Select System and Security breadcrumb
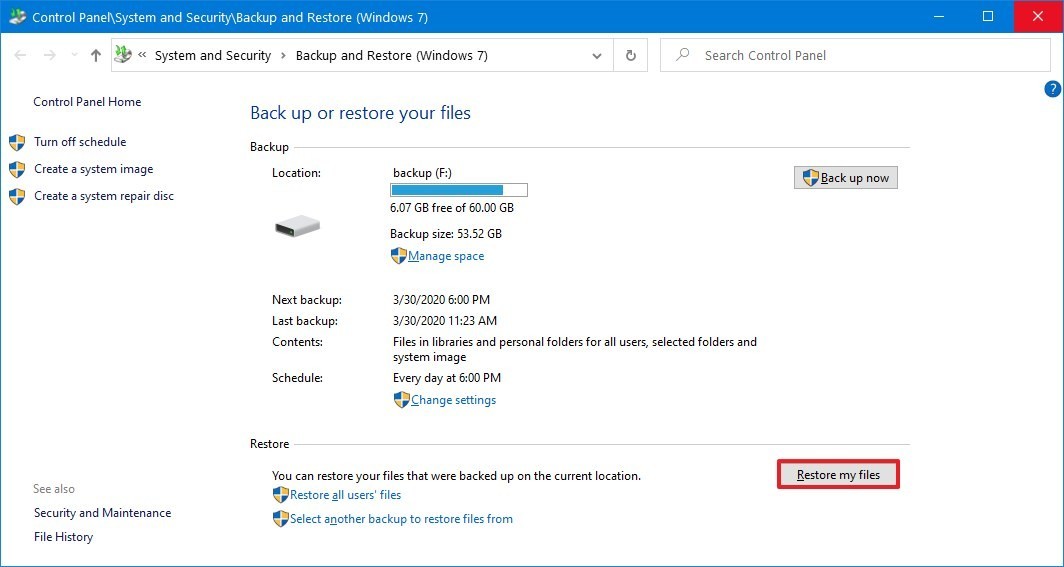The image size is (1064, 567). 212,56
